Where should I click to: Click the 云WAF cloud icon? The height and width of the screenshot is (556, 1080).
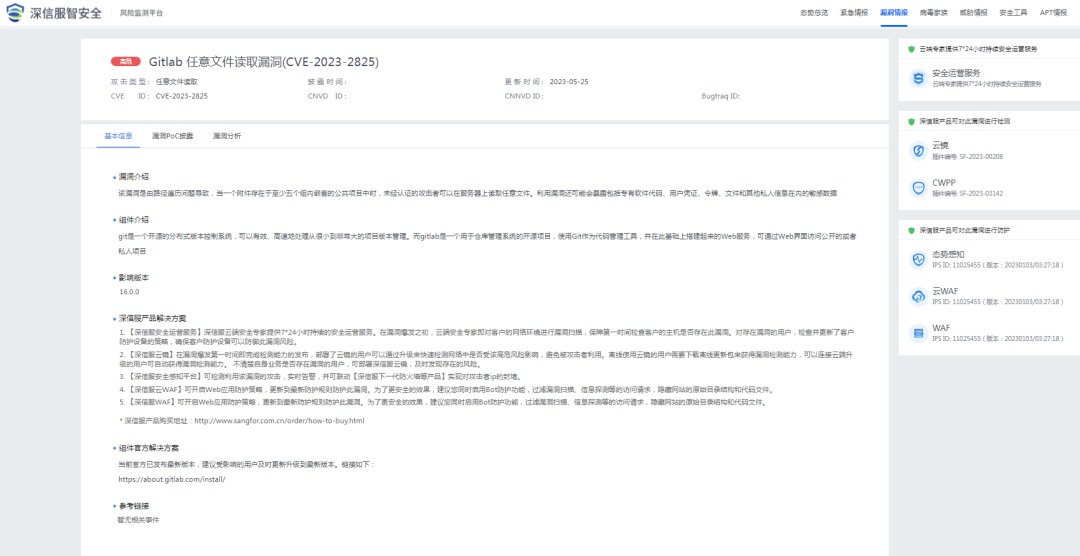coord(917,296)
